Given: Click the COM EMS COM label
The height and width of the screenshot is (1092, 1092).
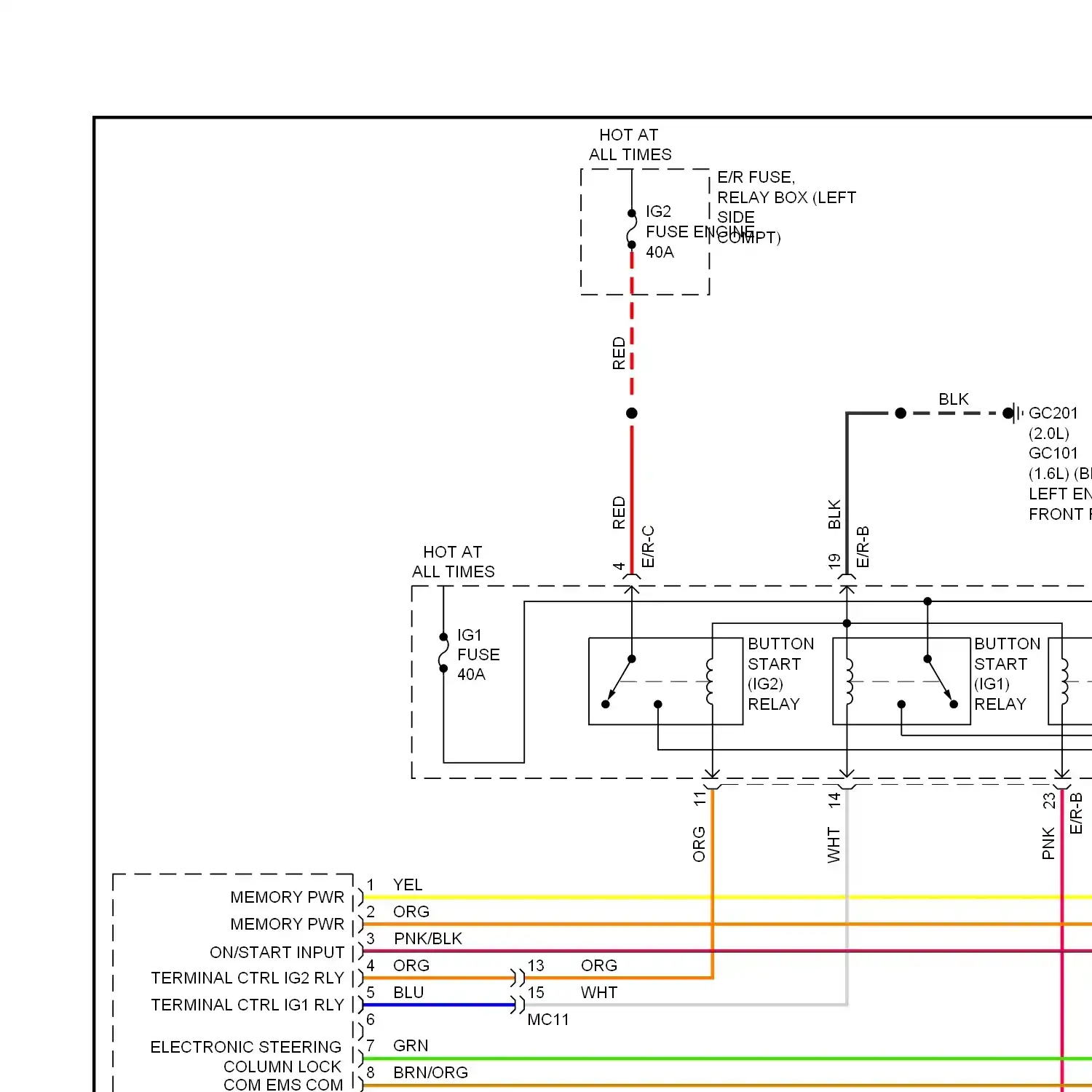Looking at the screenshot, I should click(283, 1085).
